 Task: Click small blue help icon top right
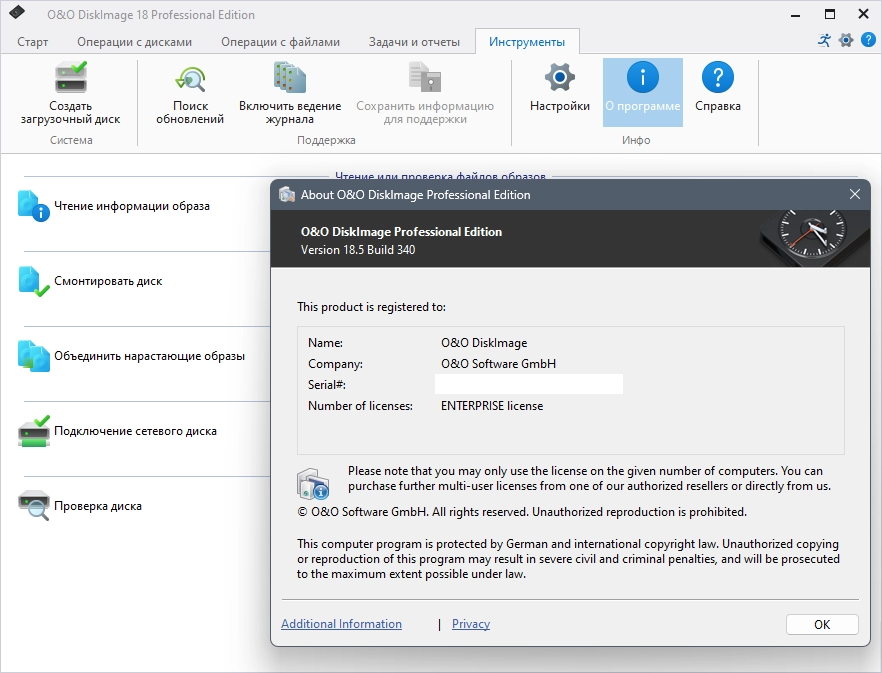[868, 40]
